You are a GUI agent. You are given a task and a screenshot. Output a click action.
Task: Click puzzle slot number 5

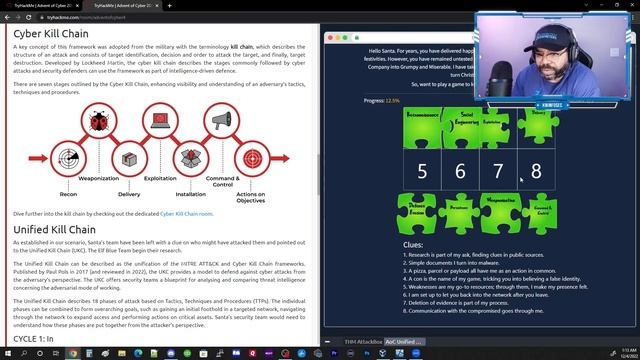(422, 170)
